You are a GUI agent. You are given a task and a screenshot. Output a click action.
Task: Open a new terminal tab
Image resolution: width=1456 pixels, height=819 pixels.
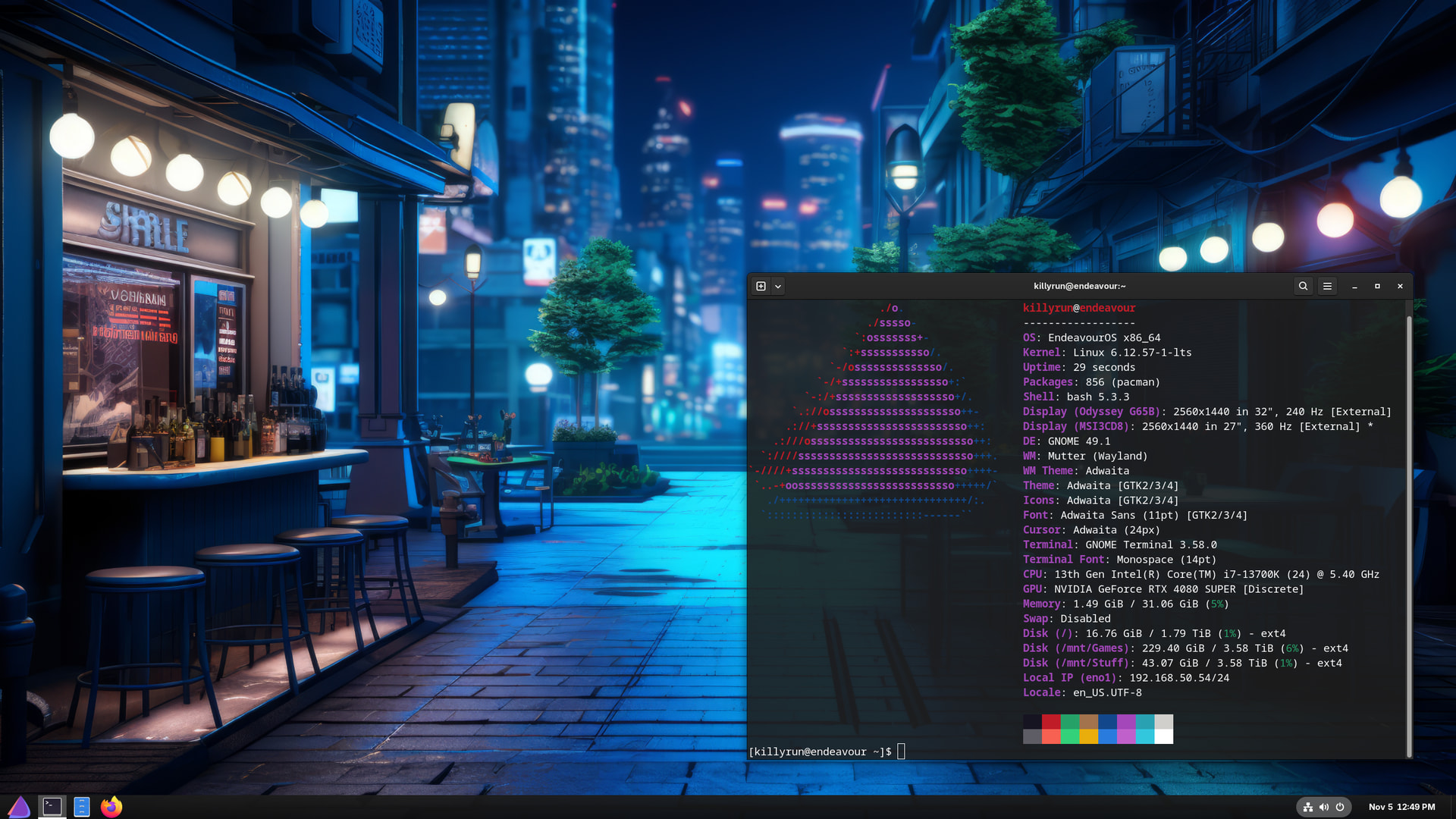click(x=761, y=286)
